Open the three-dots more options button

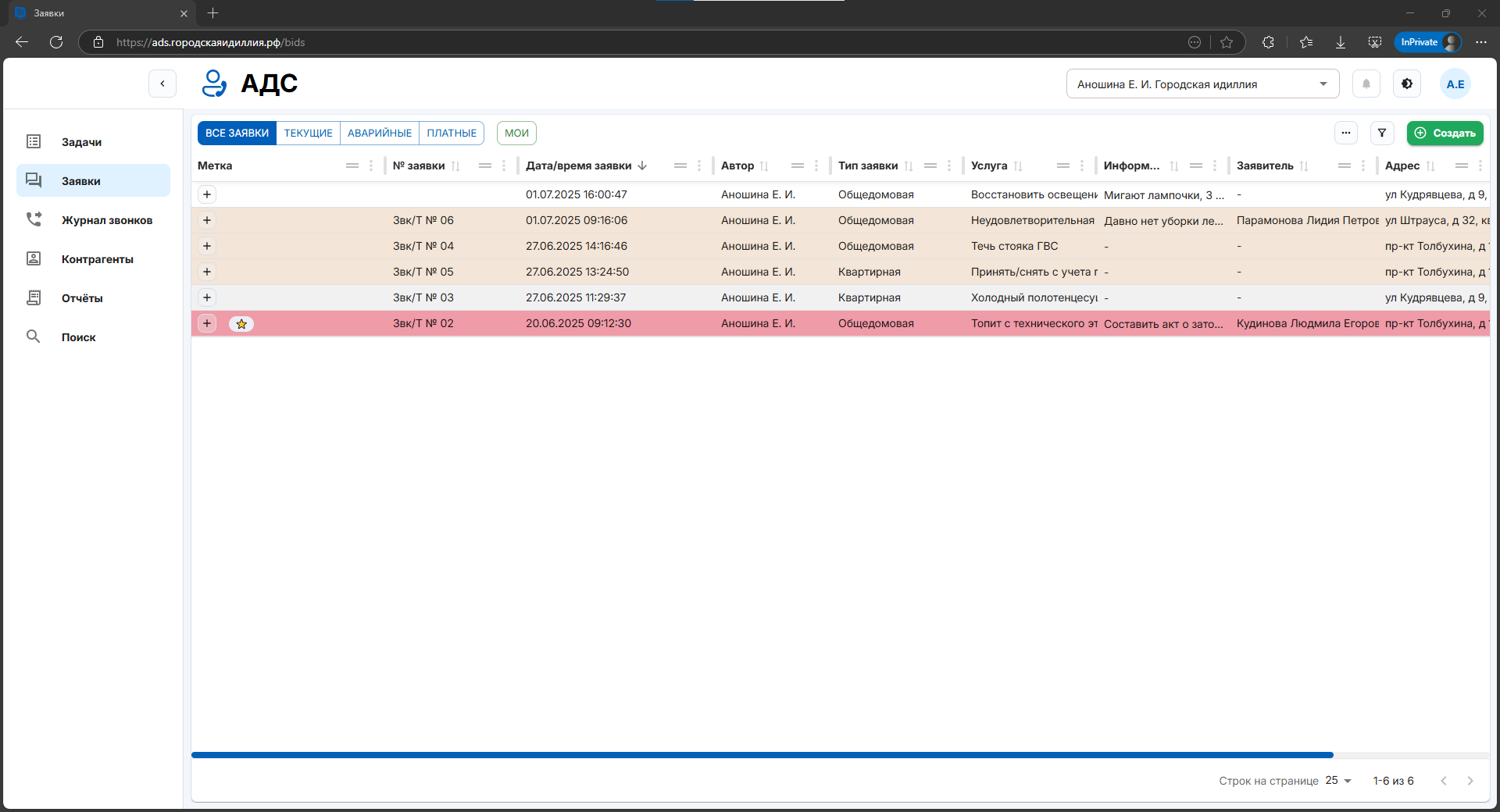click(1345, 134)
